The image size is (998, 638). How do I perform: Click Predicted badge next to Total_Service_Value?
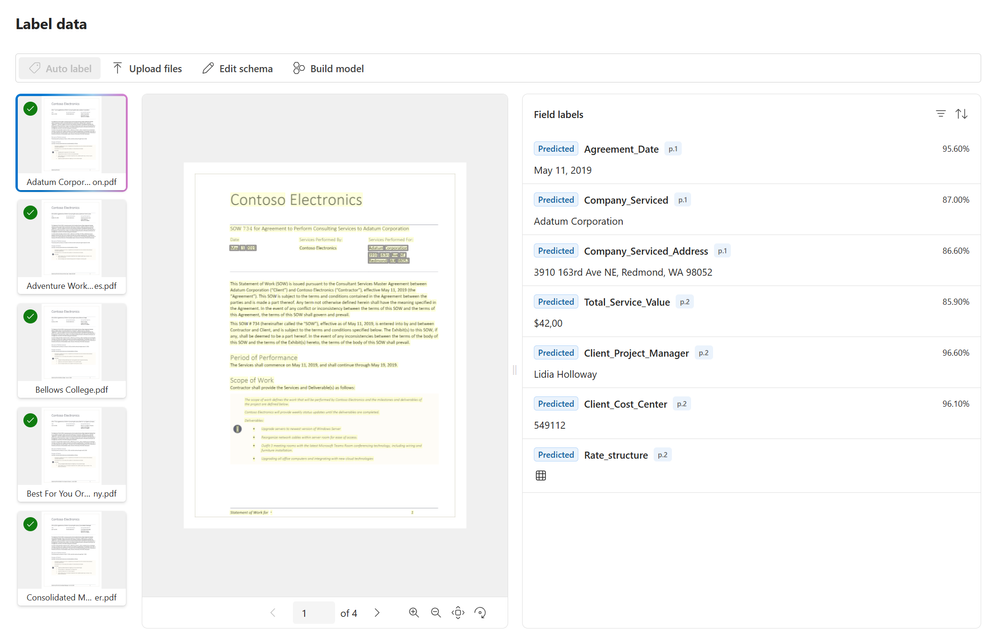(x=556, y=301)
